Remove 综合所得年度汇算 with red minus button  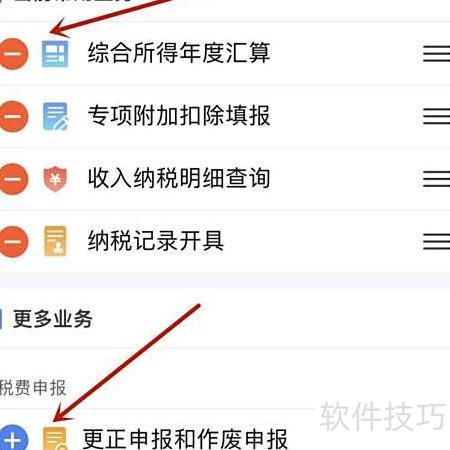coord(13,54)
